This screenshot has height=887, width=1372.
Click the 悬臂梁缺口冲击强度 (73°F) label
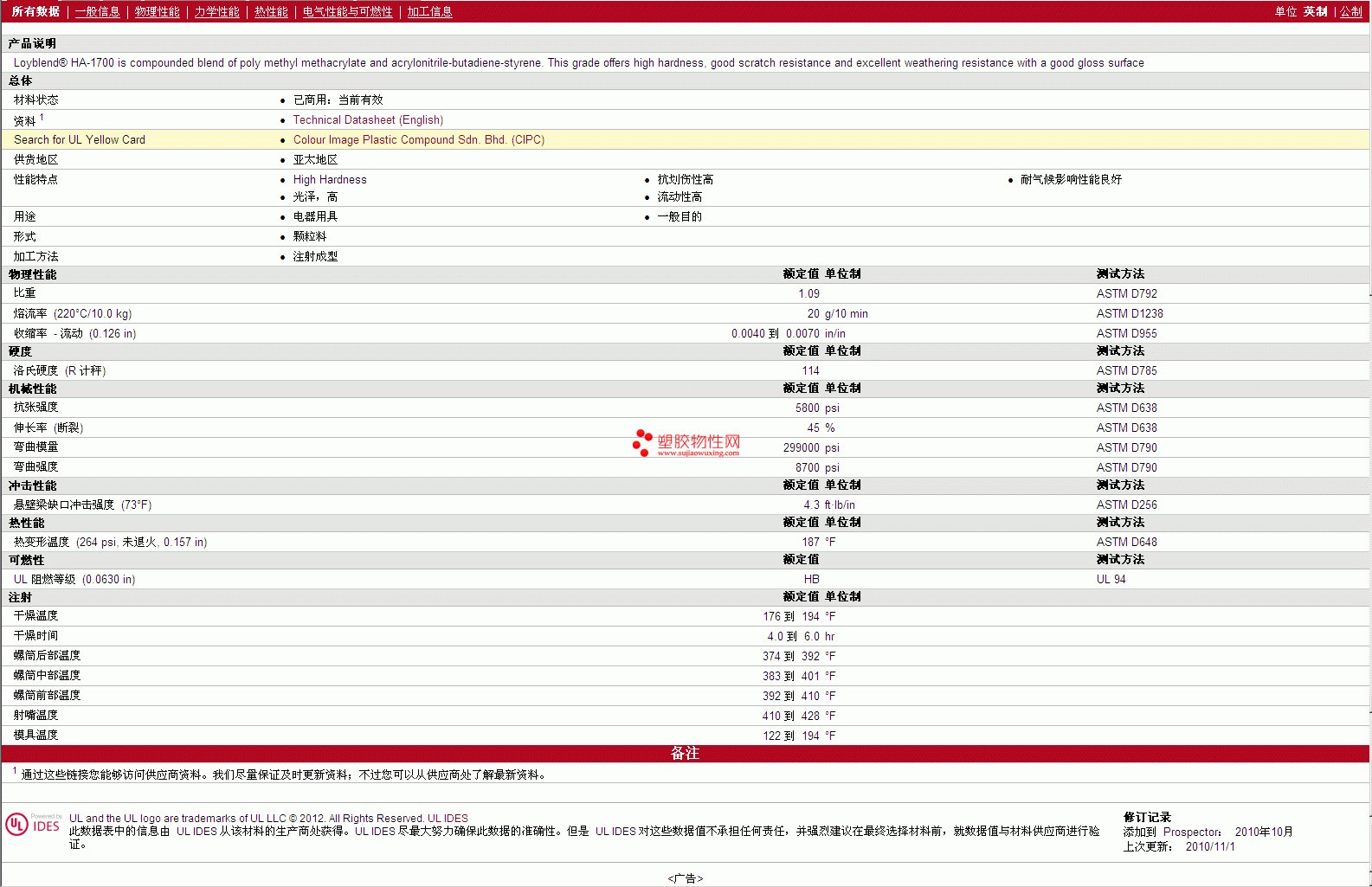pos(82,505)
